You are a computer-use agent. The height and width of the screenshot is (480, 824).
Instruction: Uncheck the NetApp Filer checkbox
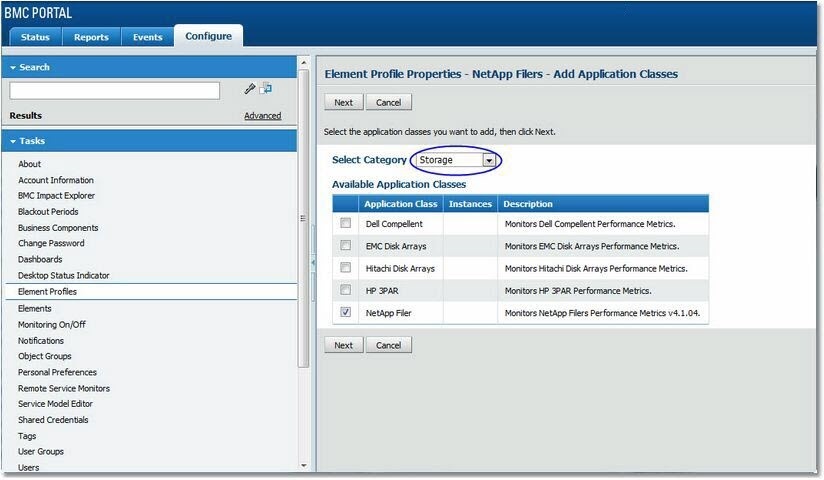pyautogui.click(x=345, y=312)
